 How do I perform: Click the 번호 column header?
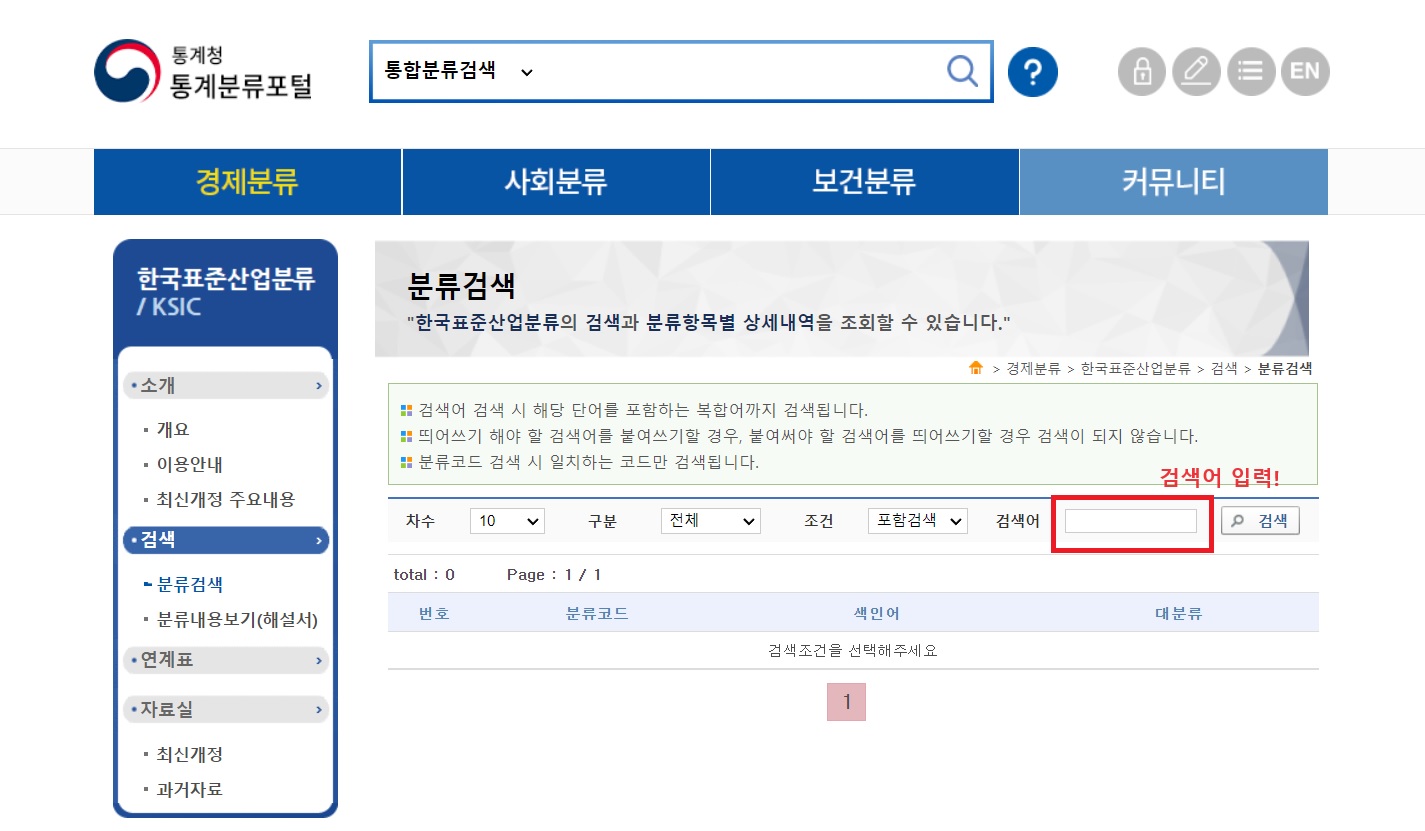(x=435, y=613)
